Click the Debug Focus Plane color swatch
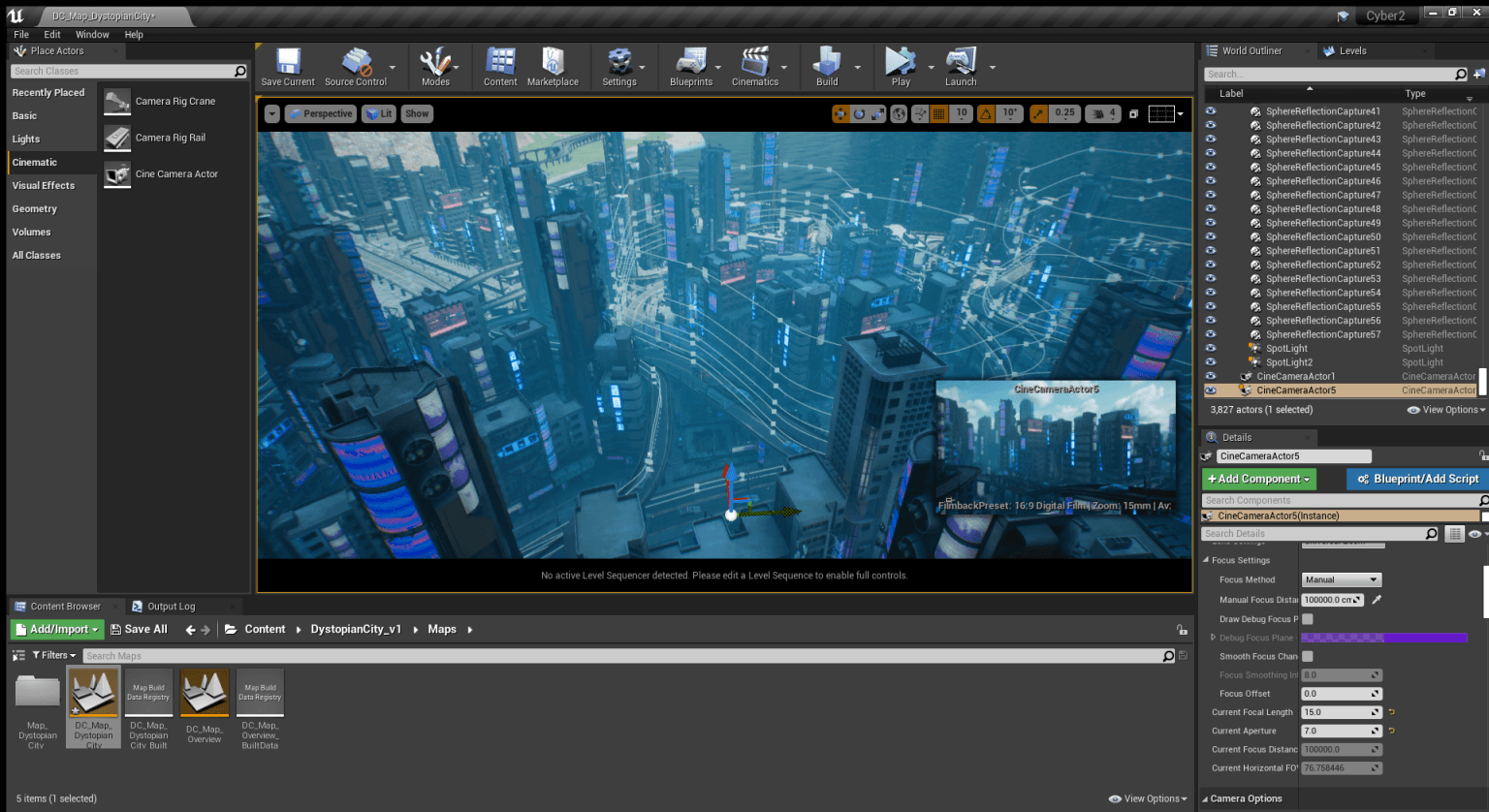The image size is (1489, 812). pyautogui.click(x=1383, y=638)
